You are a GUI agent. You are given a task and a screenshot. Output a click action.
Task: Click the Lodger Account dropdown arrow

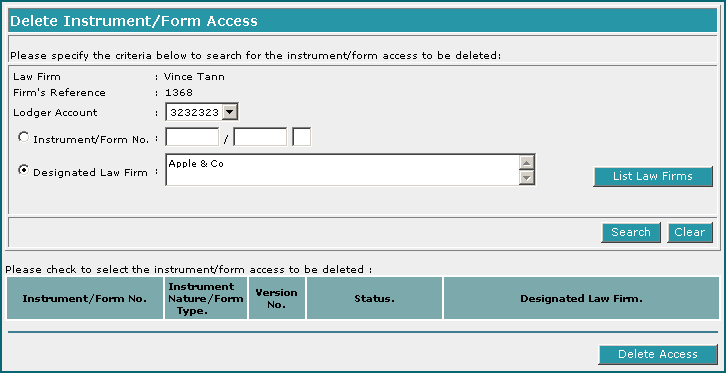click(230, 112)
